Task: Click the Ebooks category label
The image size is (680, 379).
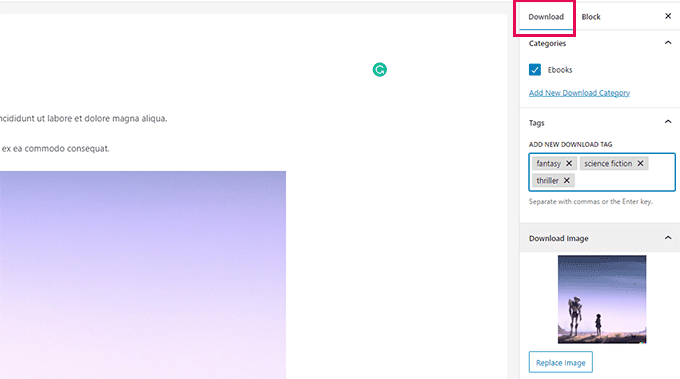Action: [x=560, y=70]
